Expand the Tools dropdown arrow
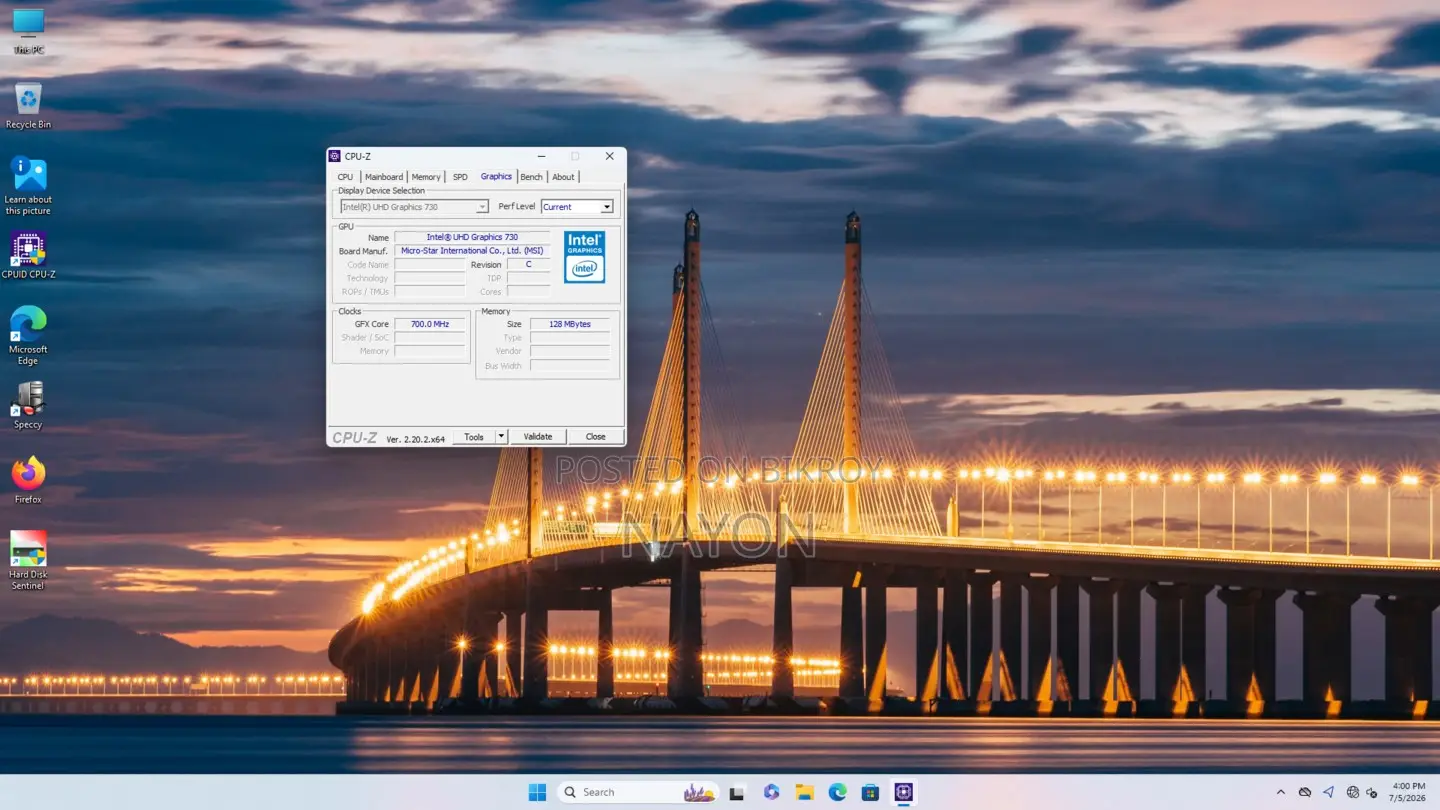Viewport: 1440px width, 810px height. [x=502, y=437]
